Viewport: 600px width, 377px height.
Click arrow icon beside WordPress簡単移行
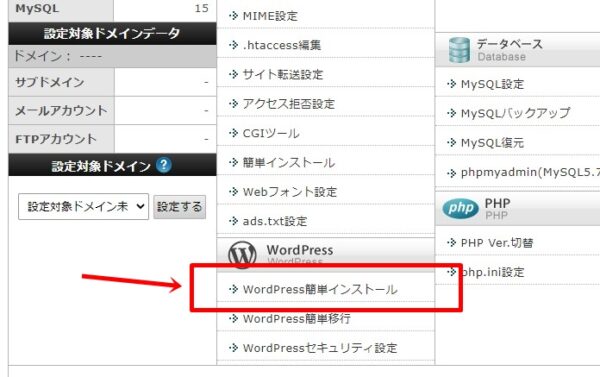pyautogui.click(x=233, y=318)
